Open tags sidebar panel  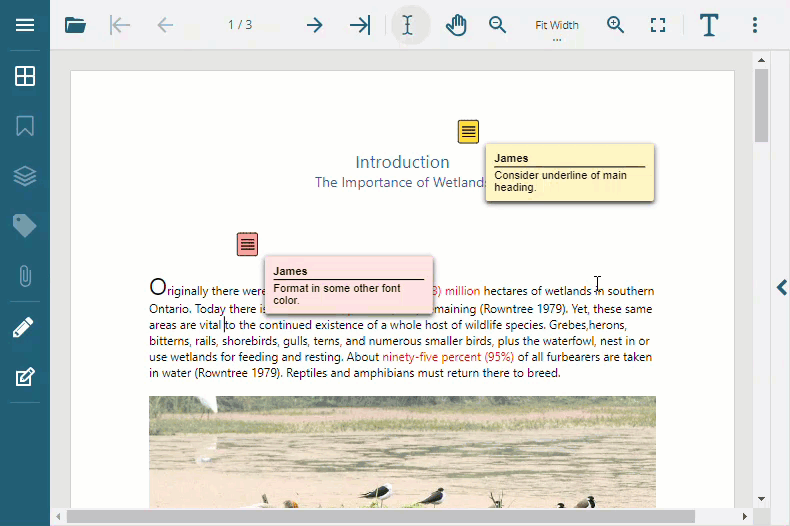point(25,225)
